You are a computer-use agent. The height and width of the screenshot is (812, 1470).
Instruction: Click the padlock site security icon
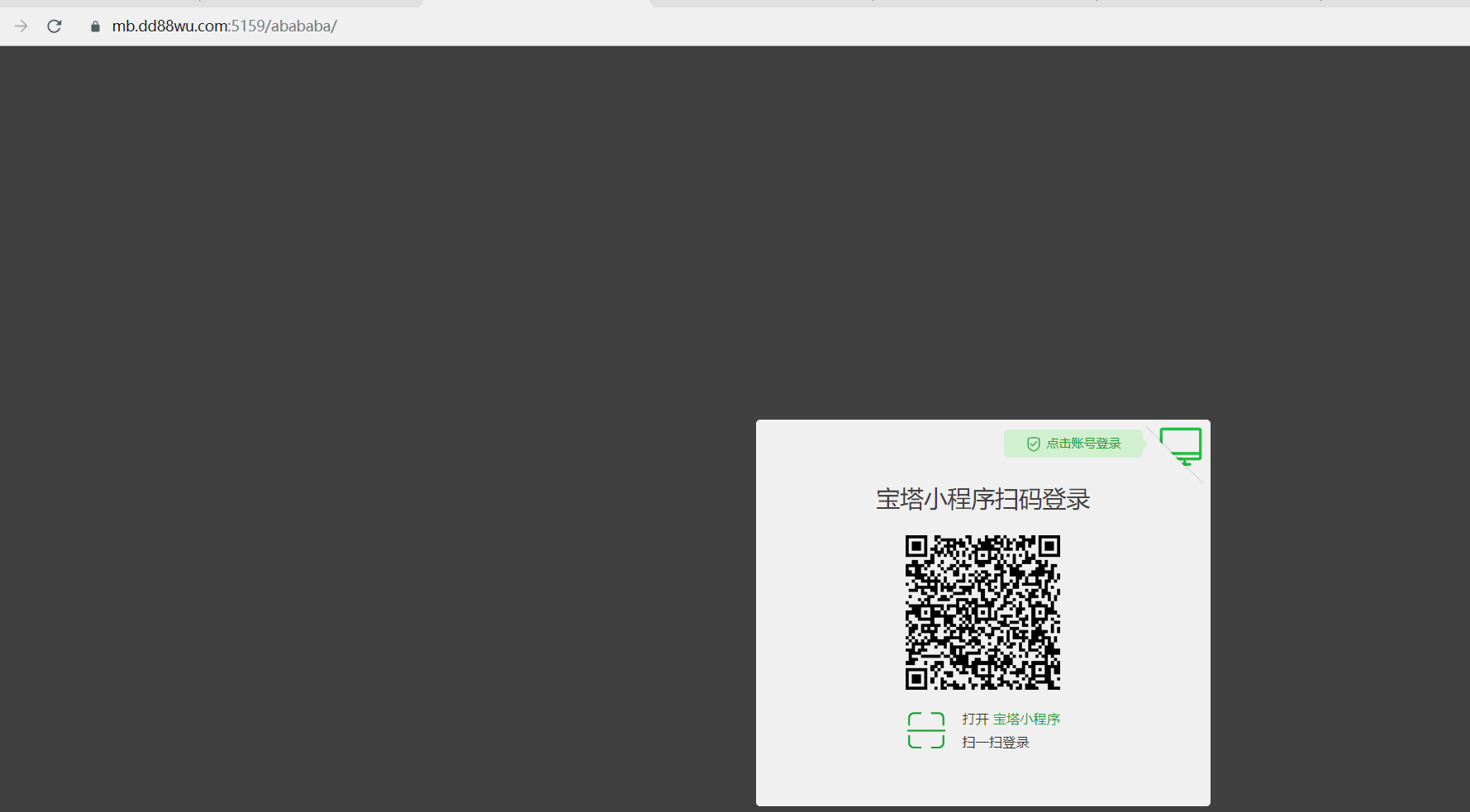[95, 26]
